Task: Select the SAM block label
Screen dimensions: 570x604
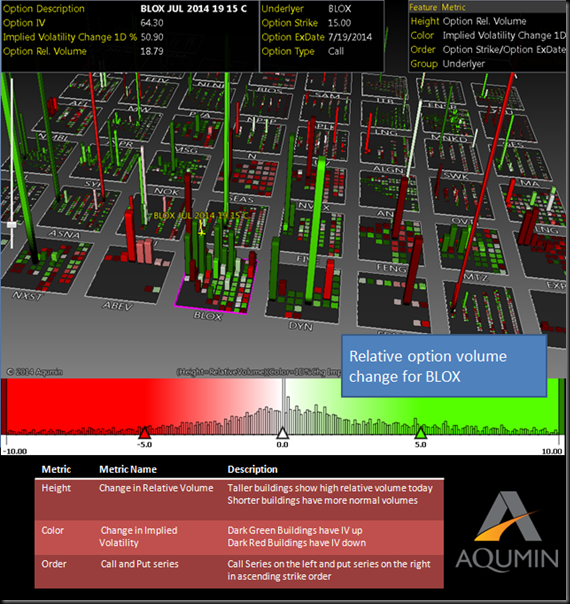Action: 328,95
